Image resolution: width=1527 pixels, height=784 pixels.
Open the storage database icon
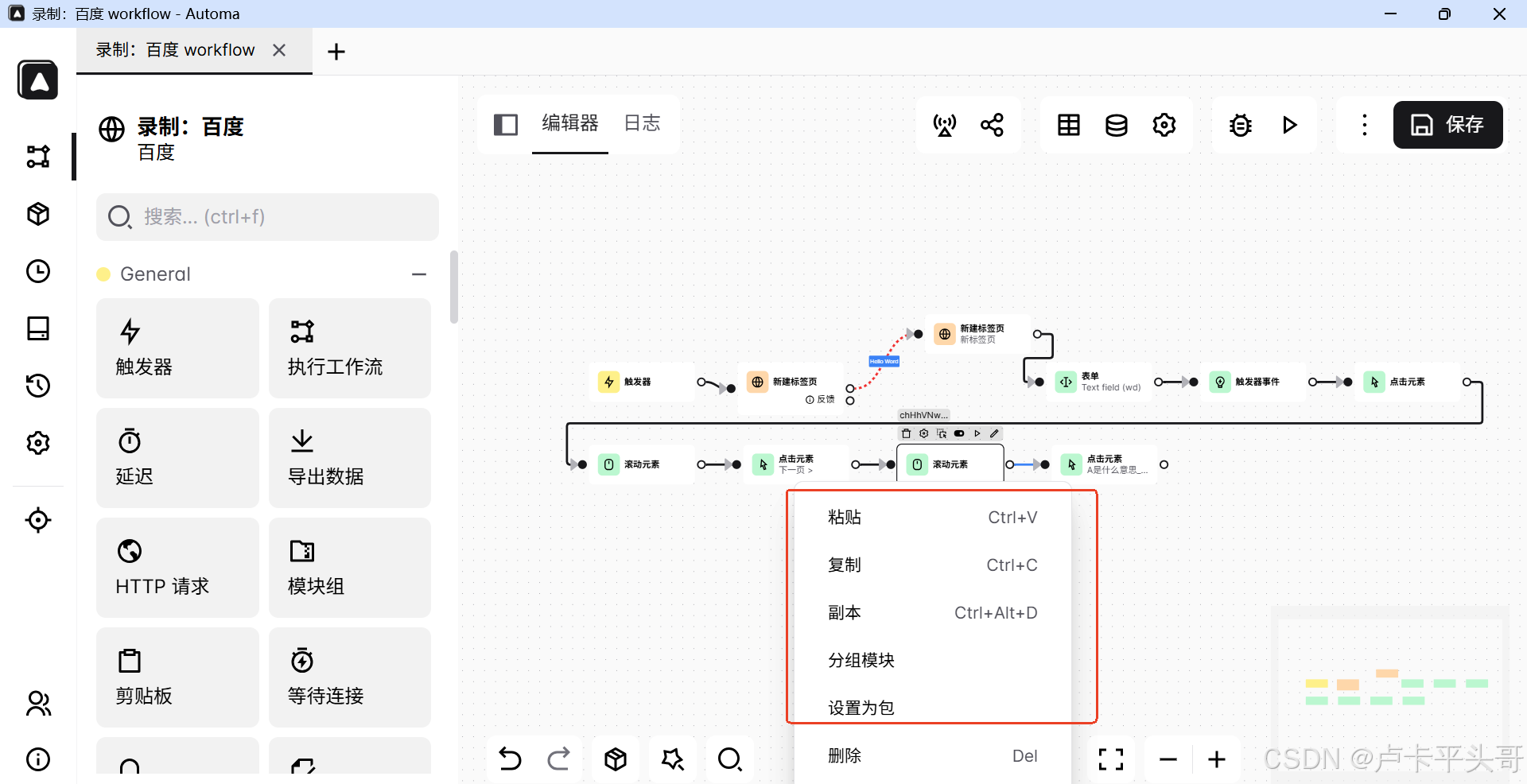[1116, 125]
